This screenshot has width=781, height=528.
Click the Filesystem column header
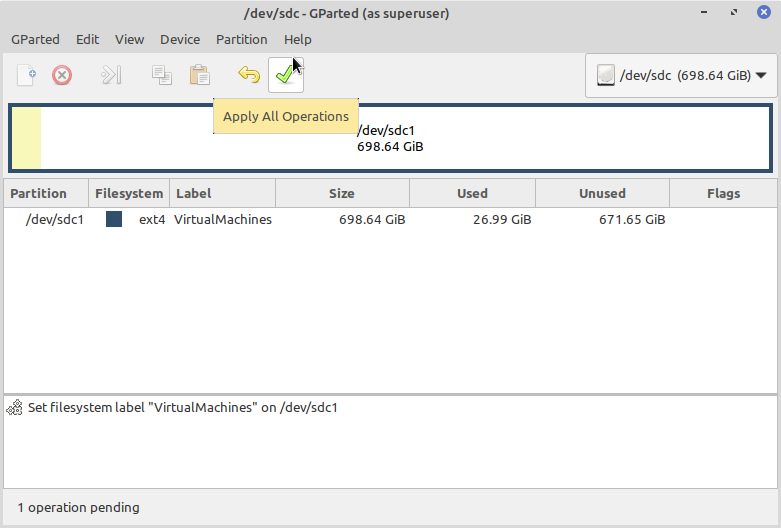pyautogui.click(x=128, y=193)
